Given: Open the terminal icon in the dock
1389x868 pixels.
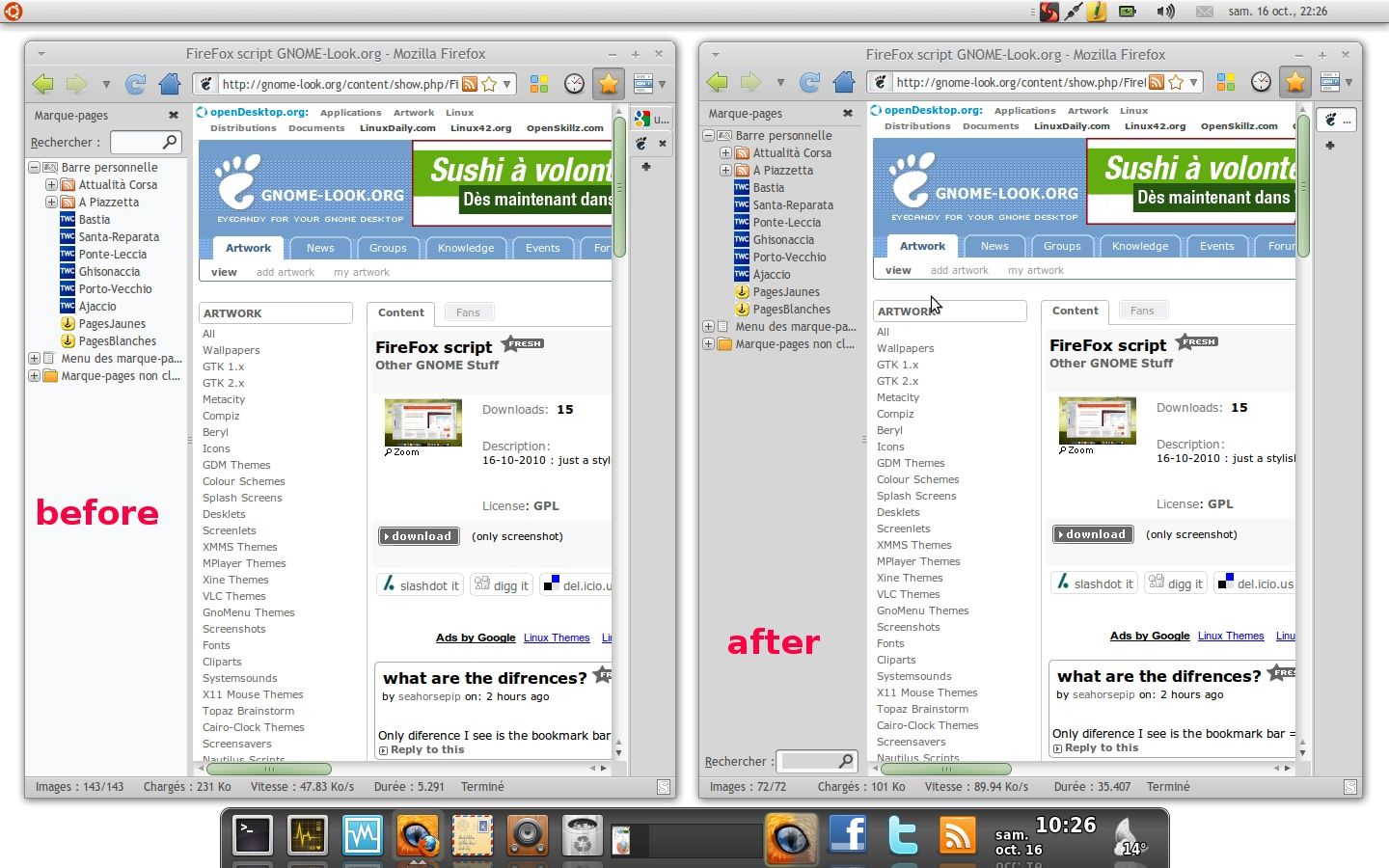Looking at the screenshot, I should (253, 835).
